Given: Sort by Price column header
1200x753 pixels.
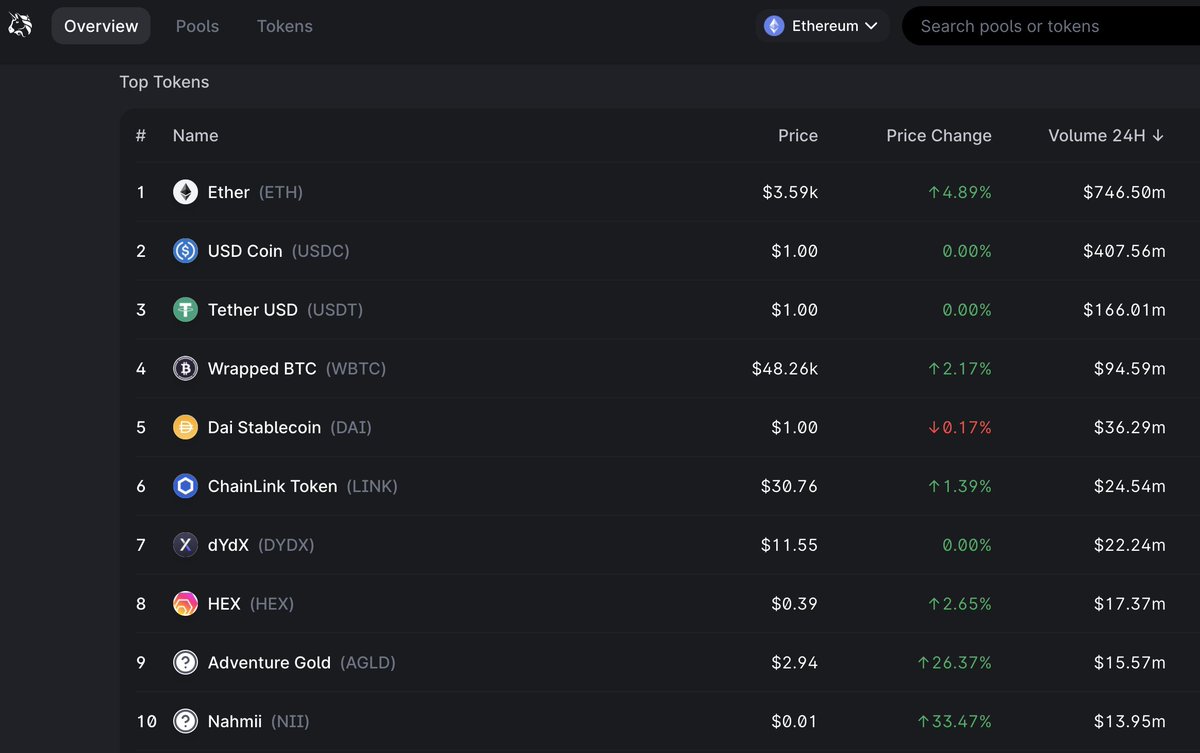Looking at the screenshot, I should [x=798, y=136].
